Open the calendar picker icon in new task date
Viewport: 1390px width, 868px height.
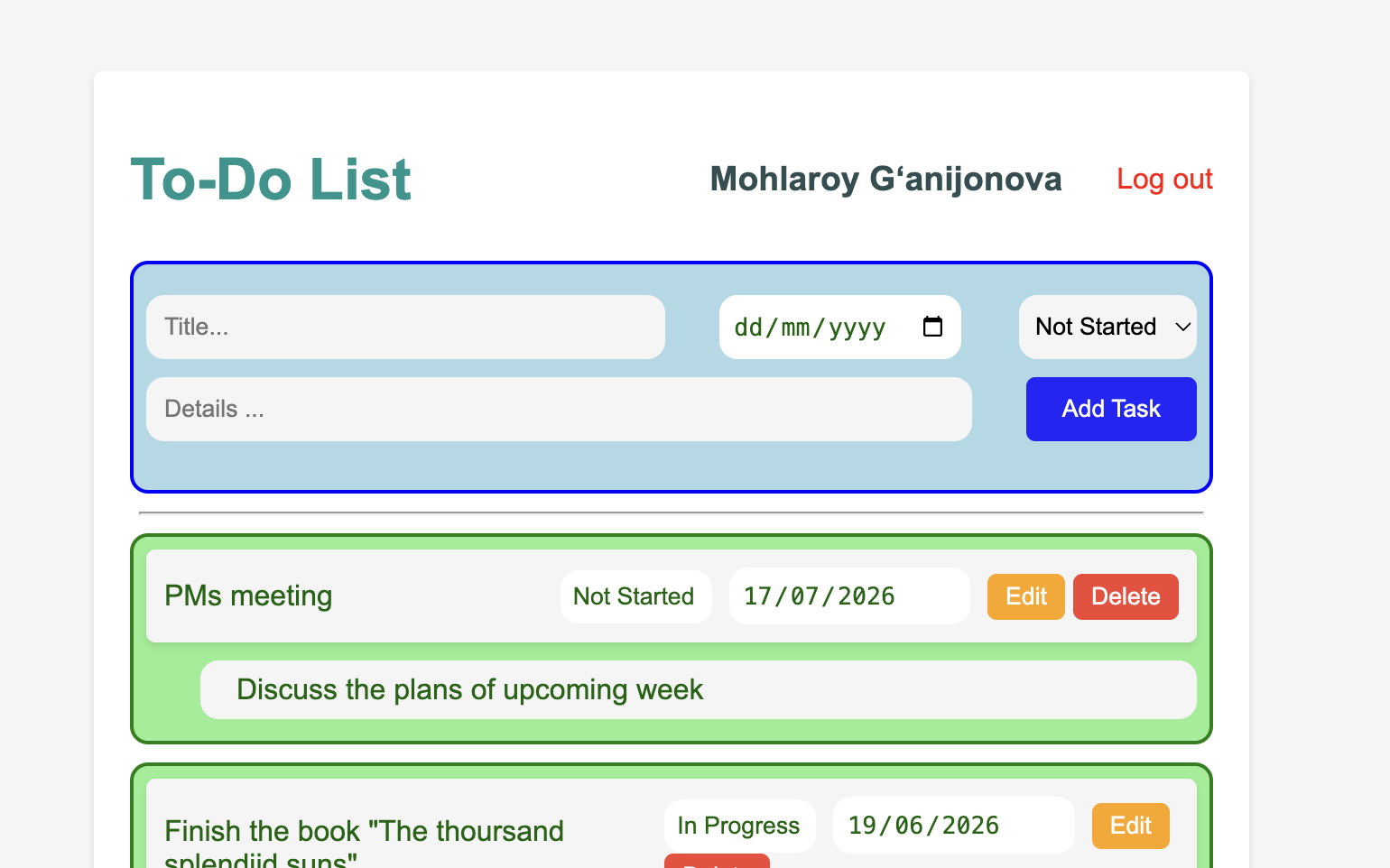coord(932,327)
